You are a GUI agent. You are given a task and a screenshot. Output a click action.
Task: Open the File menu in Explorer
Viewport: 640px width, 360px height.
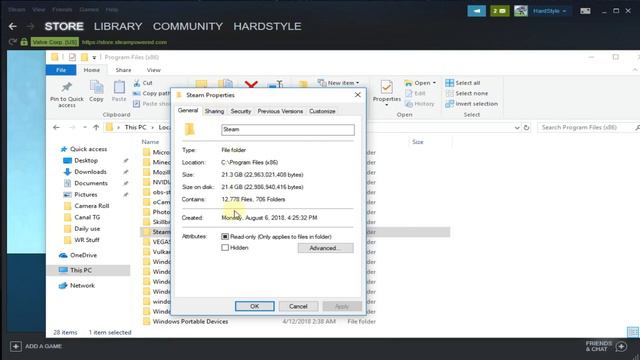point(61,70)
